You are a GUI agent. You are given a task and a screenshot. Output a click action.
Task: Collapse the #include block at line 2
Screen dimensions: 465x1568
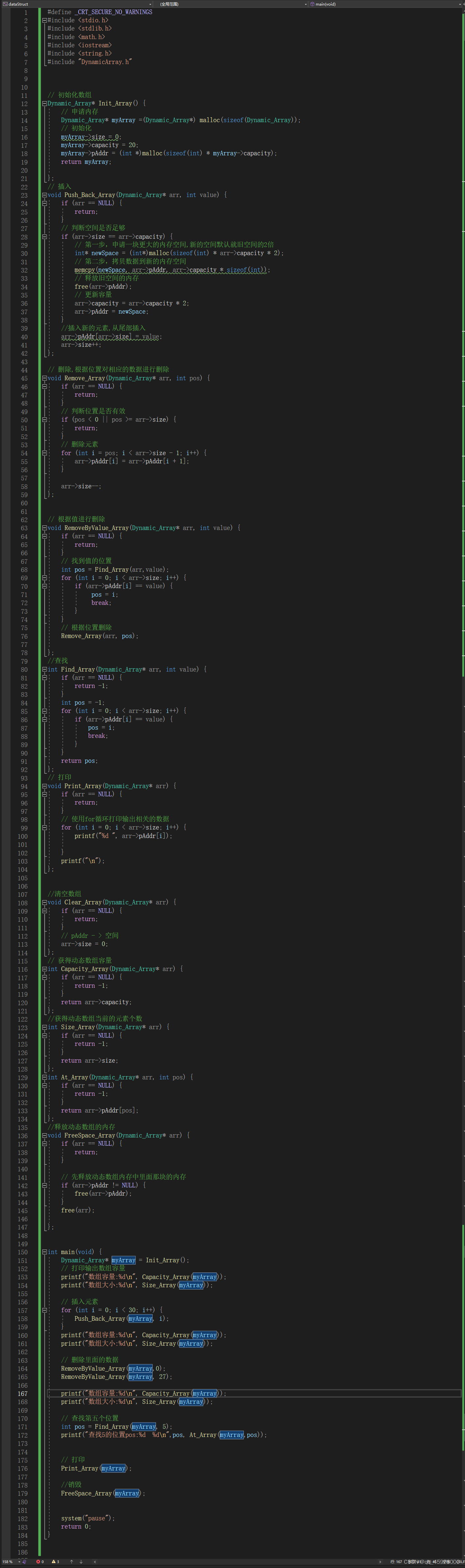pyautogui.click(x=44, y=20)
